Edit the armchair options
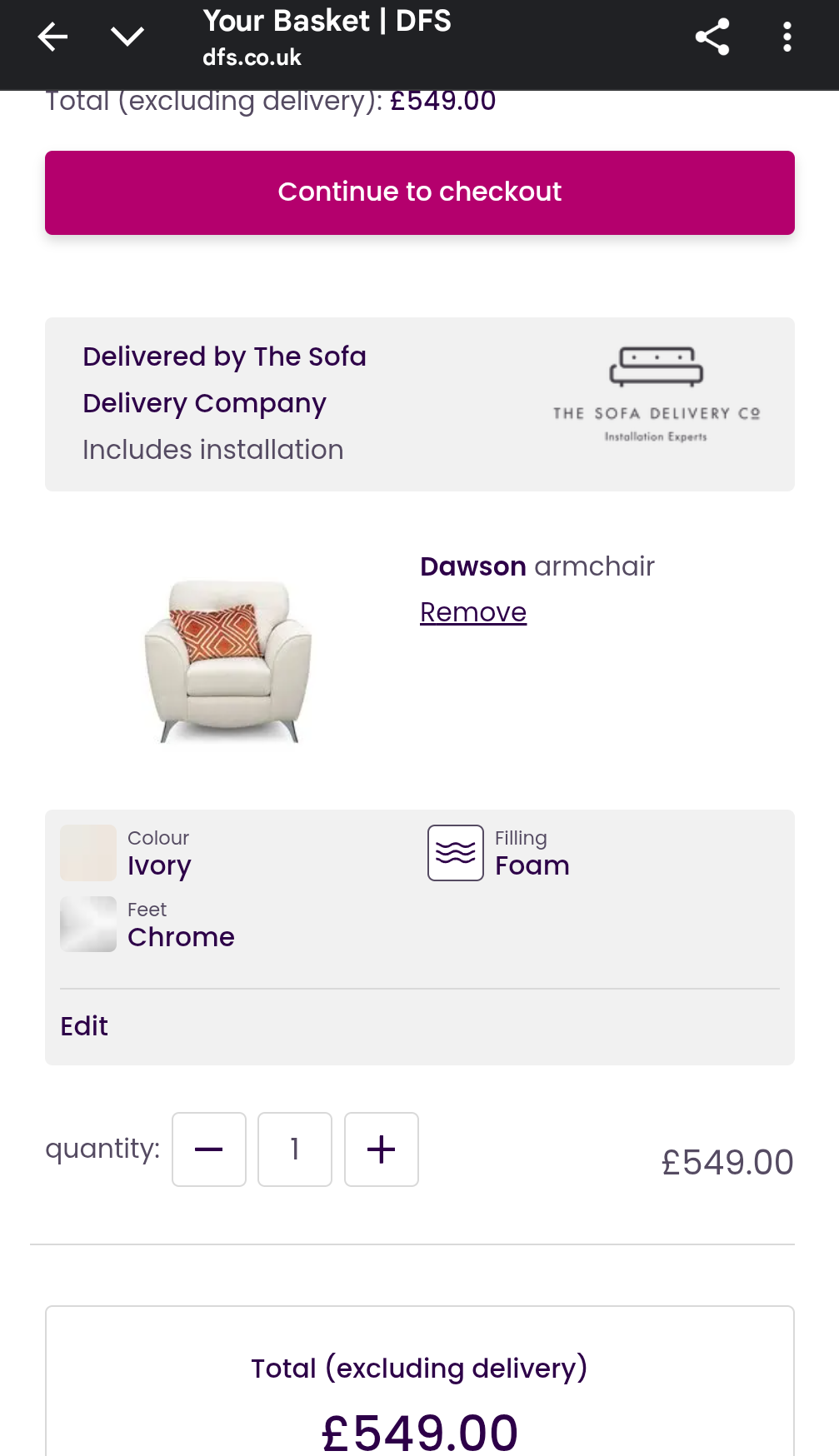The width and height of the screenshot is (839, 1456). [84, 1026]
